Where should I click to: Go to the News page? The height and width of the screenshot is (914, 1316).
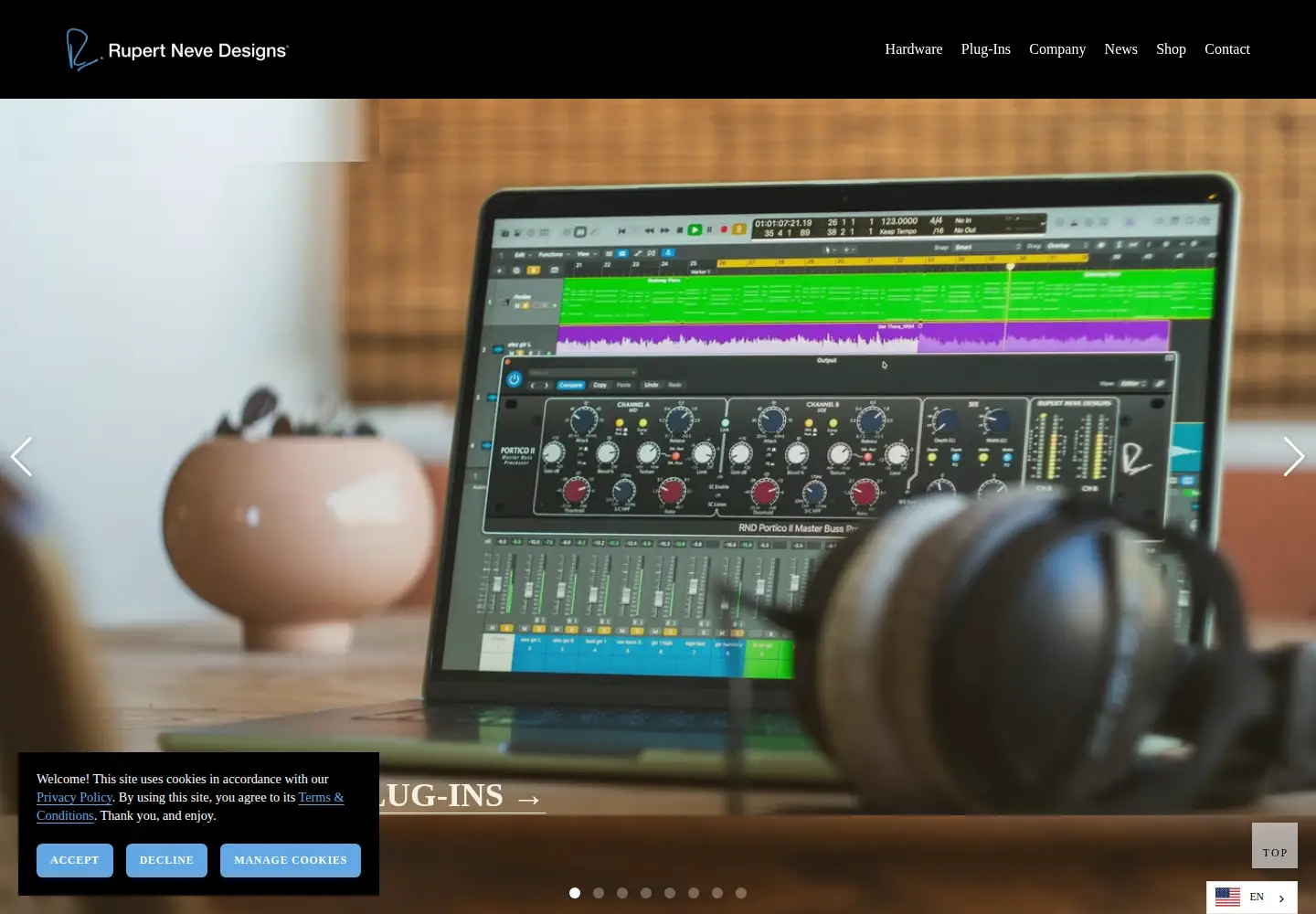(1120, 49)
